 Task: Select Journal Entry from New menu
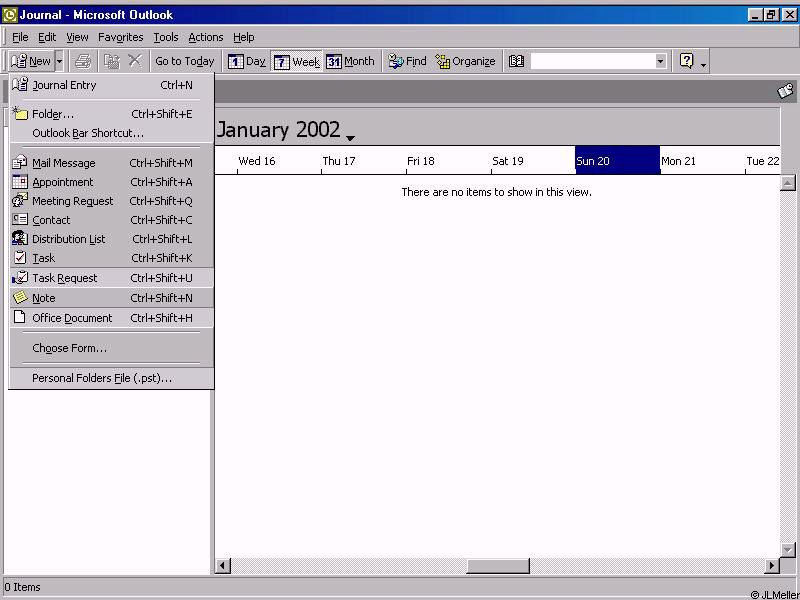pos(111,85)
